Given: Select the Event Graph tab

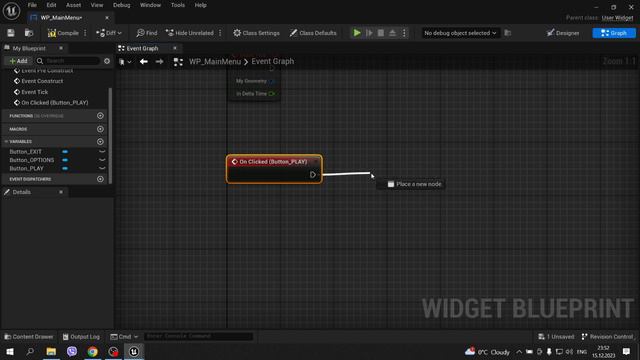Looking at the screenshot, I should tap(142, 48).
